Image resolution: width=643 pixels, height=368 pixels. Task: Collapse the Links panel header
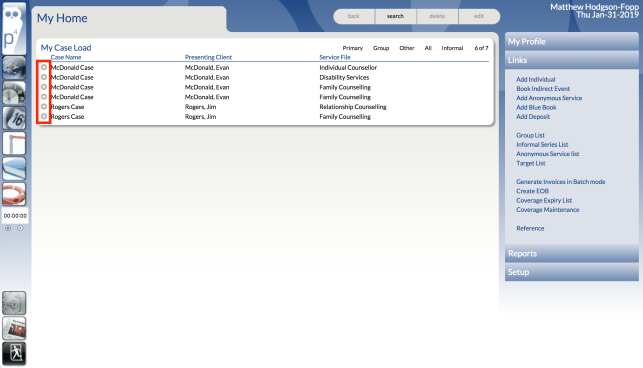click(x=572, y=60)
